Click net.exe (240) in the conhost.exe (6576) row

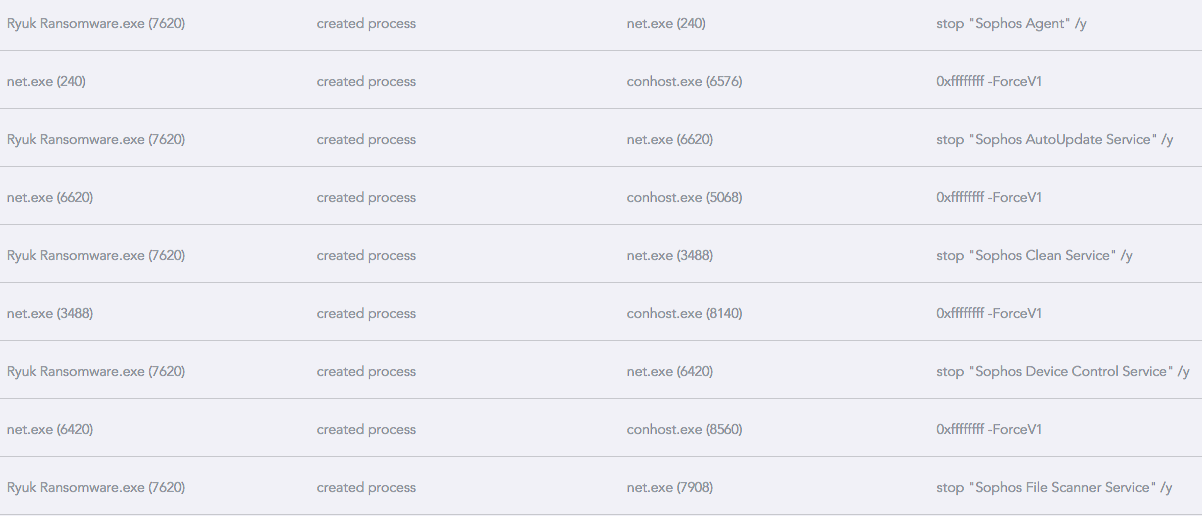point(46,81)
